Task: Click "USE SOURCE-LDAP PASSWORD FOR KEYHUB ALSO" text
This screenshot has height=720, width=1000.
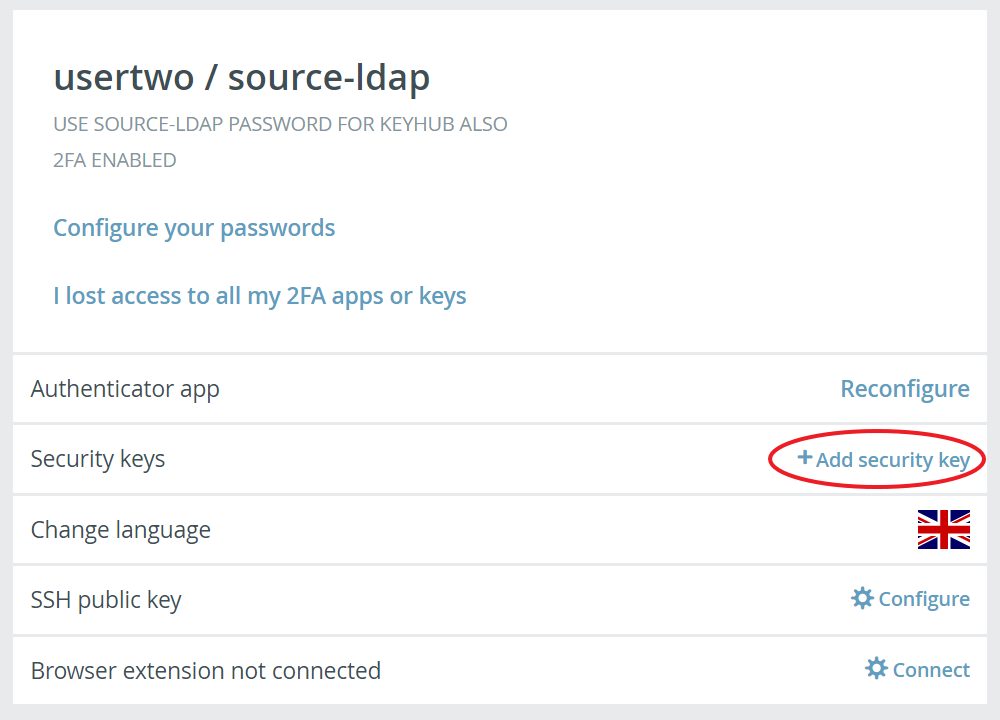Action: pyautogui.click(x=281, y=124)
